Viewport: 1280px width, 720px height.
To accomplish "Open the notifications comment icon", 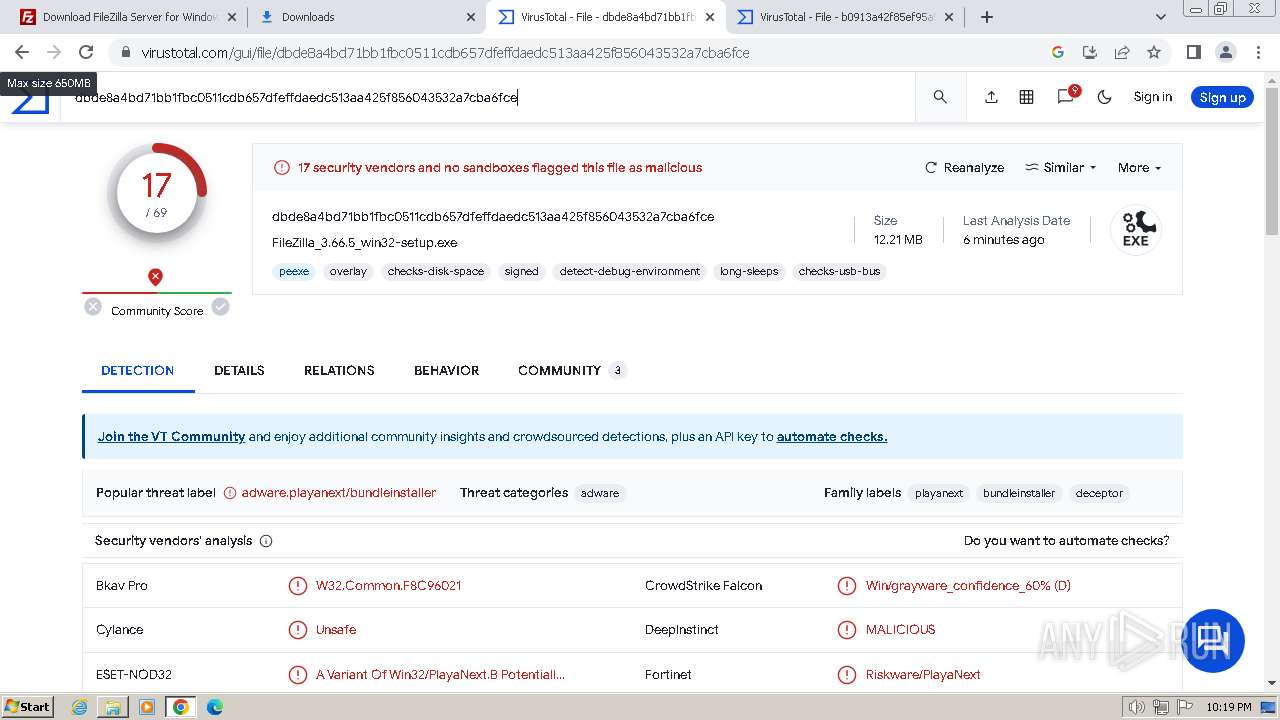I will [x=1066, y=96].
